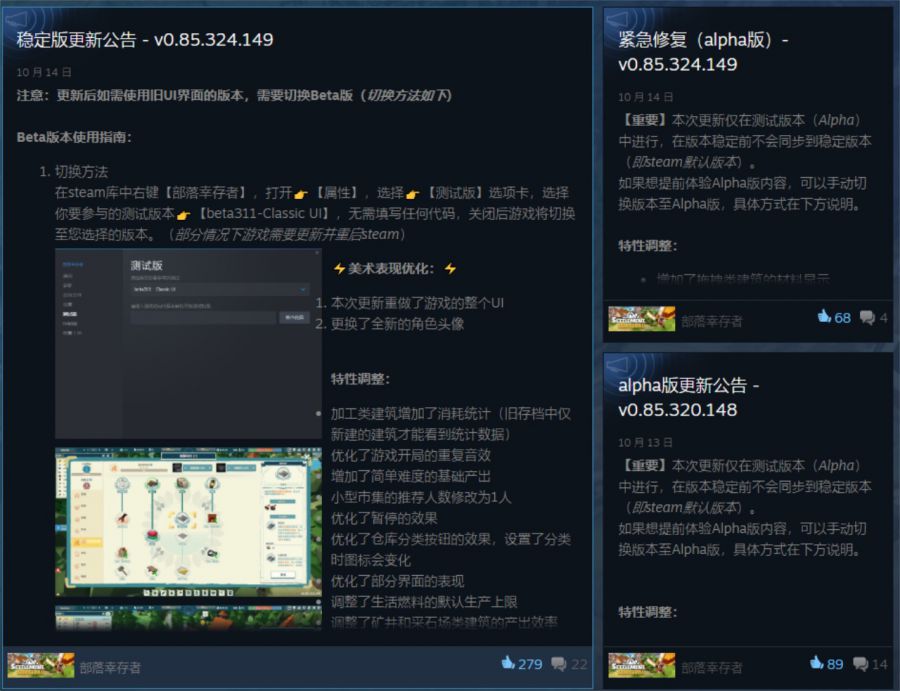This screenshot has height=691, width=900.
Task: Click the '美术表现优化:' heading
Action: pos(391,269)
